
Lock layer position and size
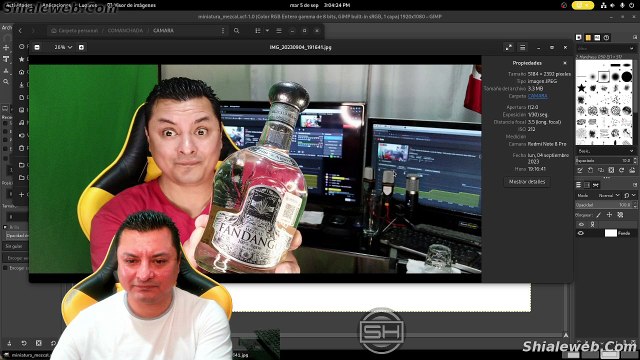609,215
